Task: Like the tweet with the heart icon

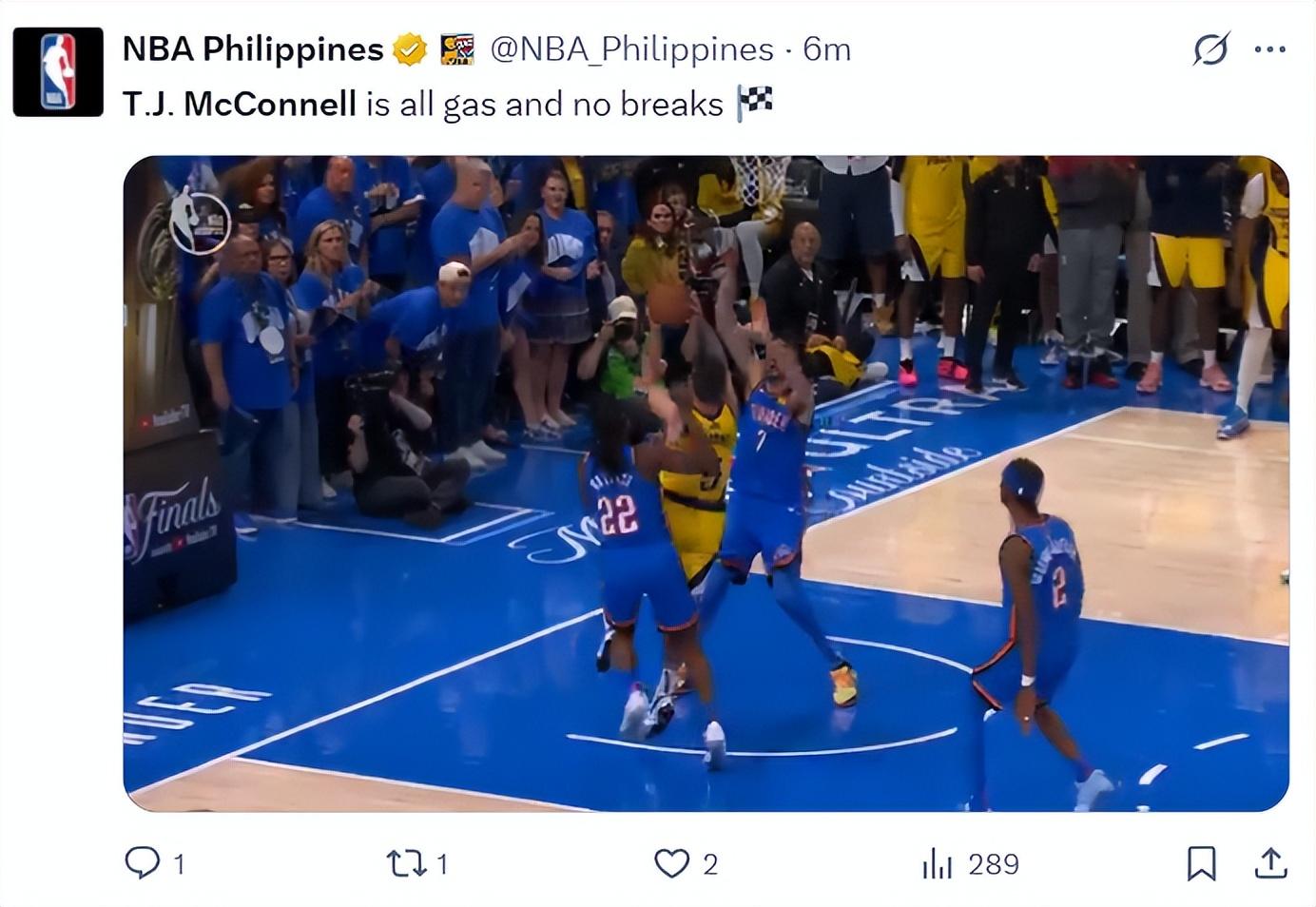Action: coord(671,862)
